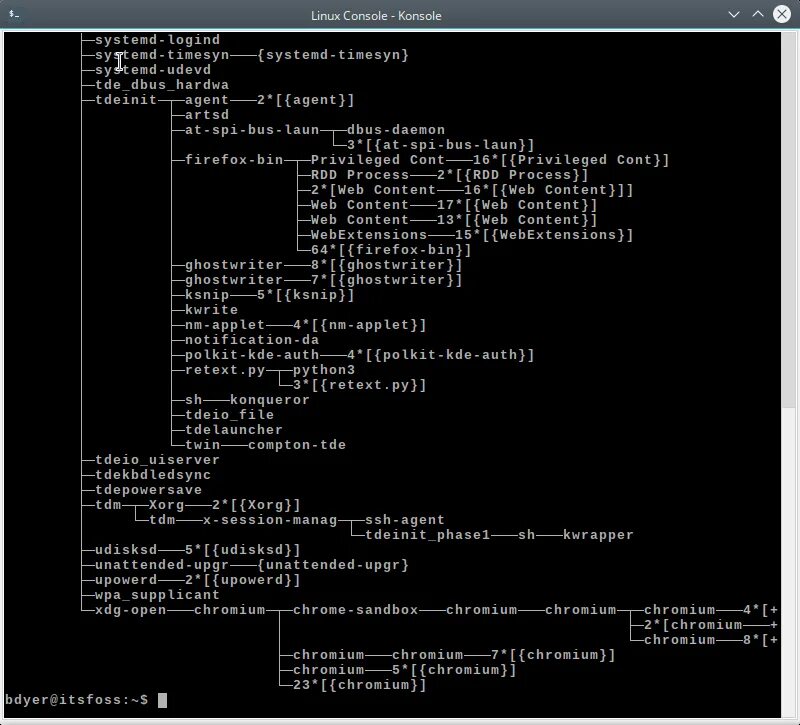Click the terminal cursor block after prompt
This screenshot has width=800, height=725.
(x=162, y=700)
